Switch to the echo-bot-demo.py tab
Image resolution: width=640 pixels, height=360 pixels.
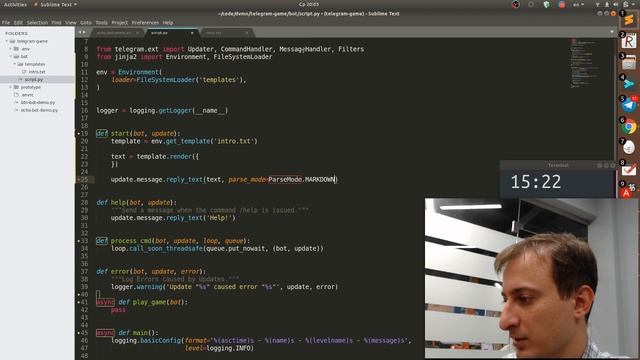coord(116,33)
